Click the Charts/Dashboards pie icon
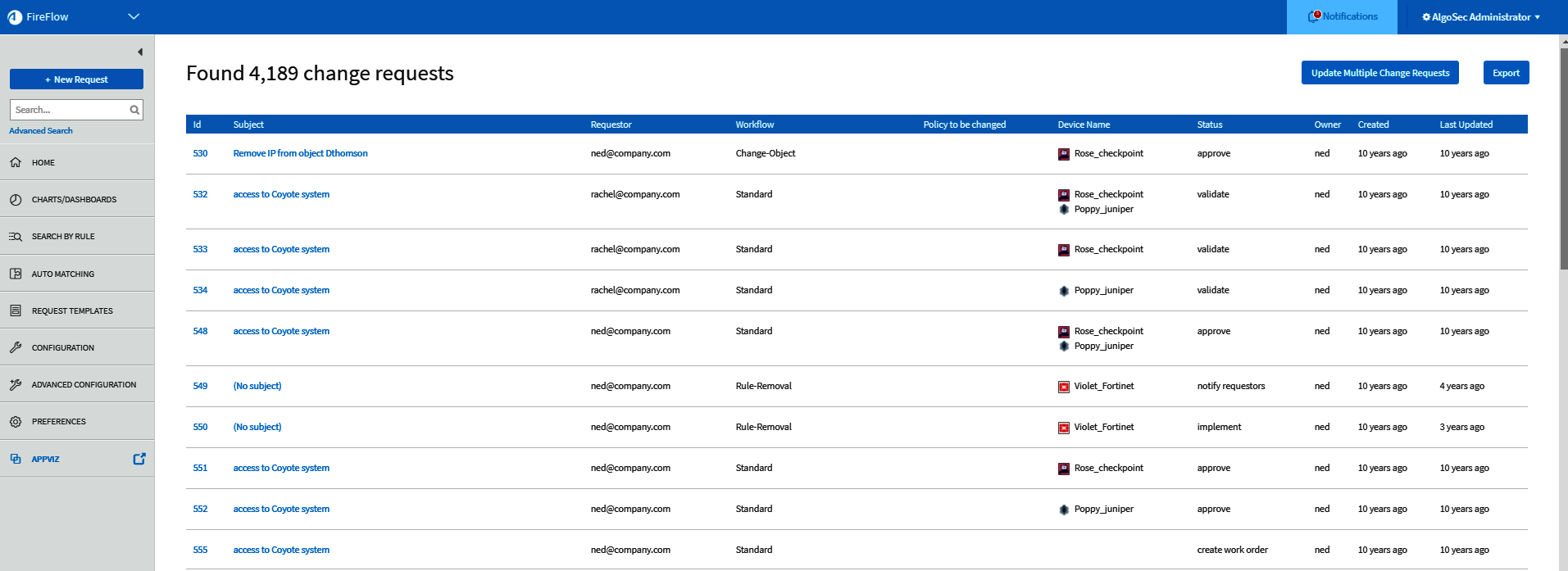The height and width of the screenshot is (571, 1568). [x=16, y=200]
